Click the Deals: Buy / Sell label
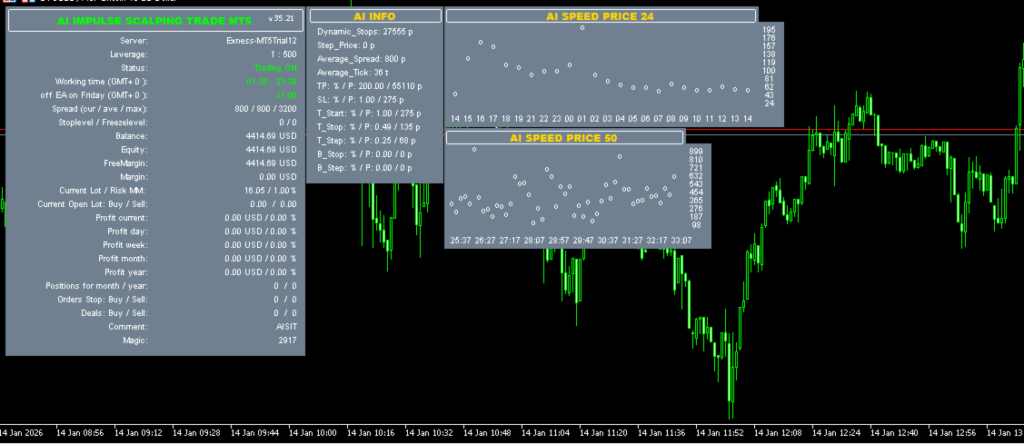The height and width of the screenshot is (444, 1024). tap(112, 313)
